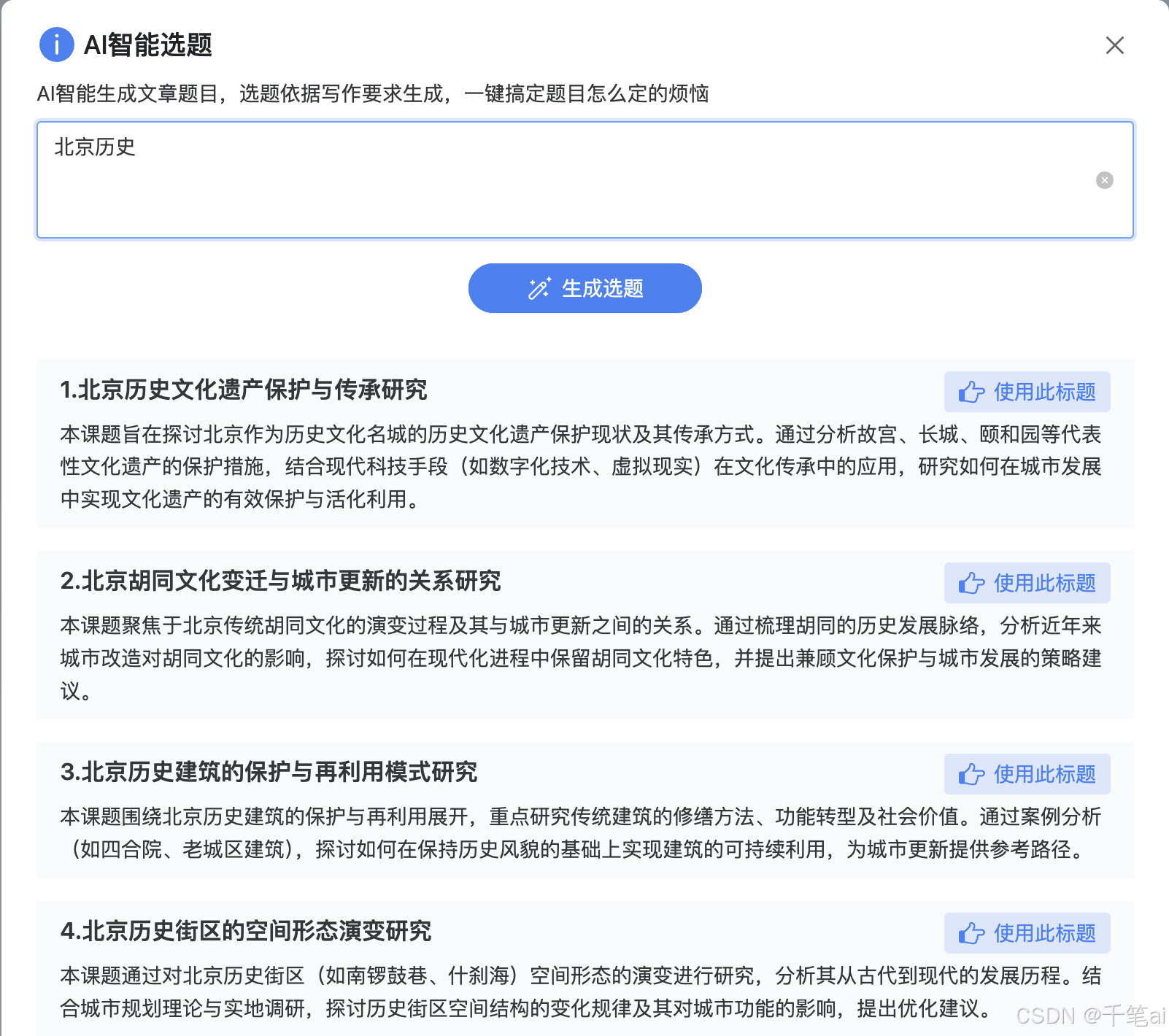The image size is (1169, 1036).
Task: Clear the 北京历史 text using the x icon
Action: 1104,180
